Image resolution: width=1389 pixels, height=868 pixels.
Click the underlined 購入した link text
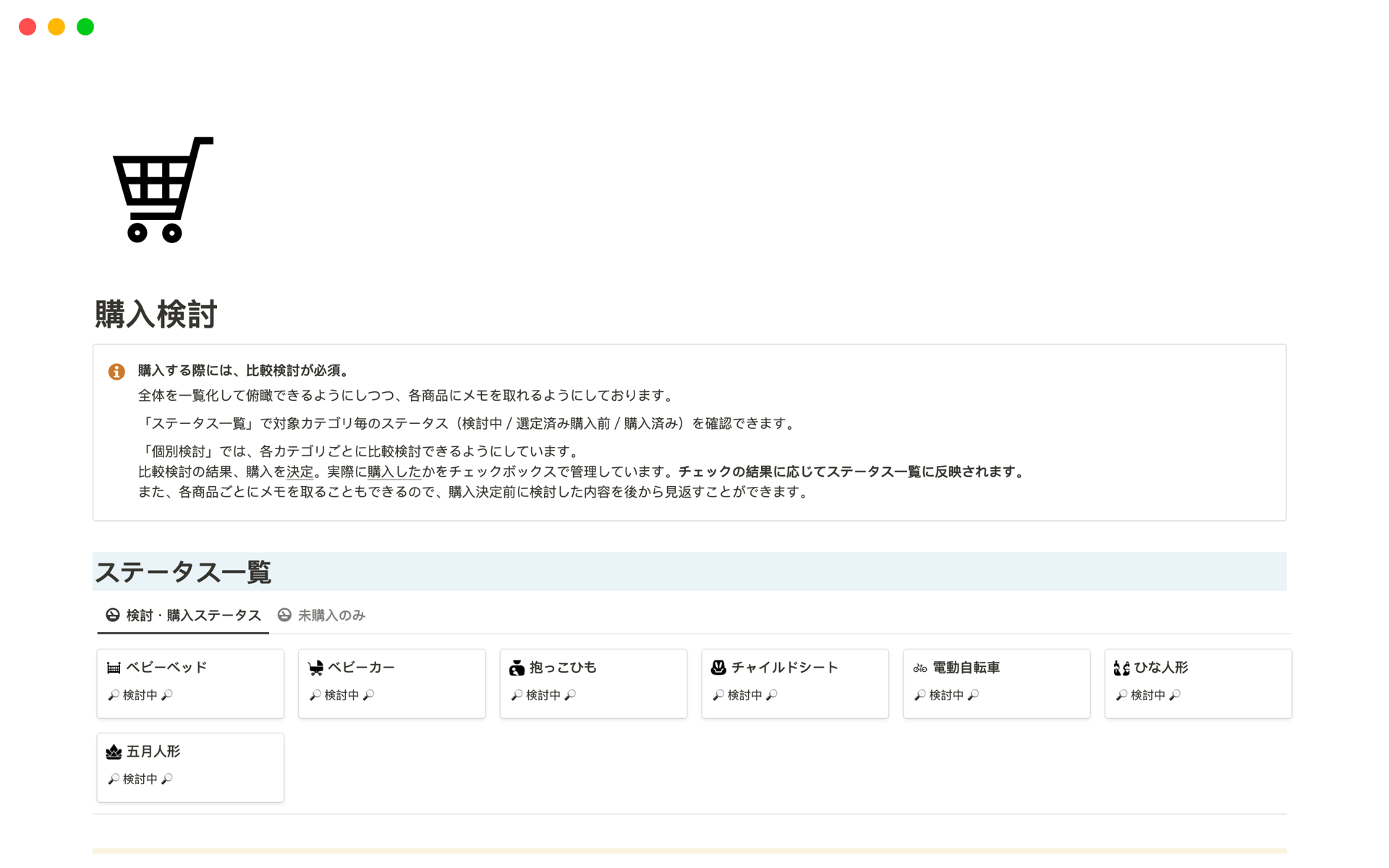[394, 472]
